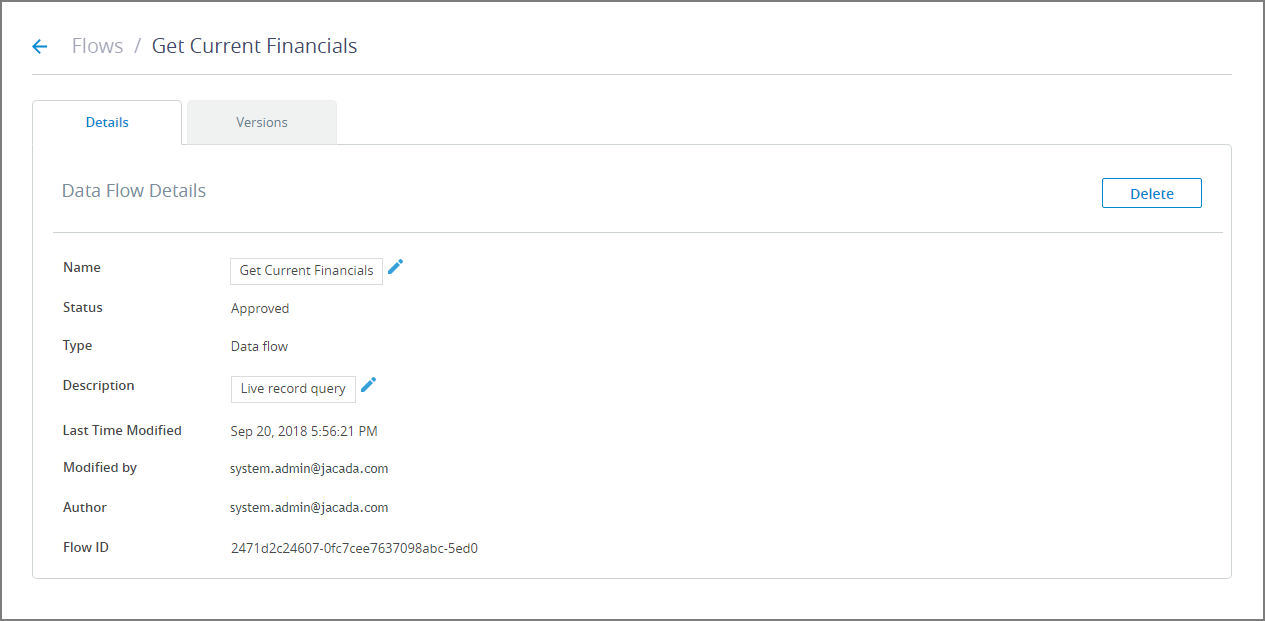This screenshot has width=1265, height=621.
Task: Click the Name input field
Action: click(x=306, y=271)
